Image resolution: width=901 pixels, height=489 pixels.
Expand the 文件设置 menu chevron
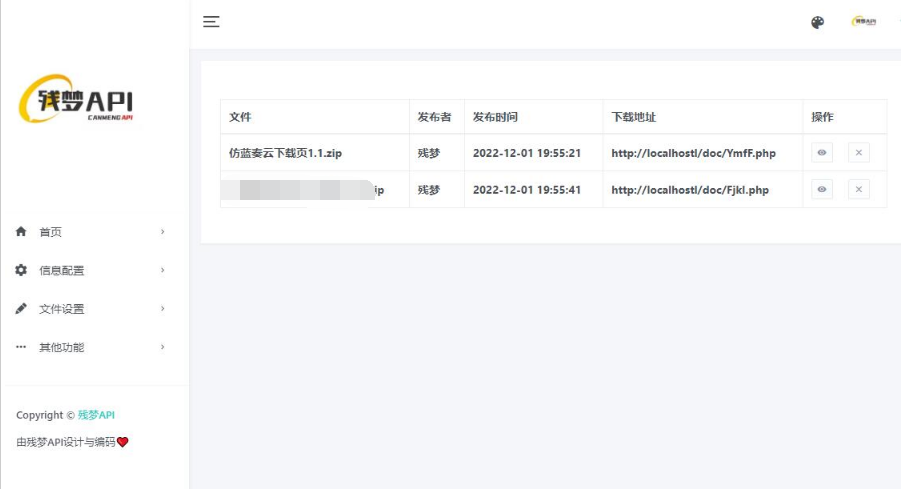click(162, 309)
